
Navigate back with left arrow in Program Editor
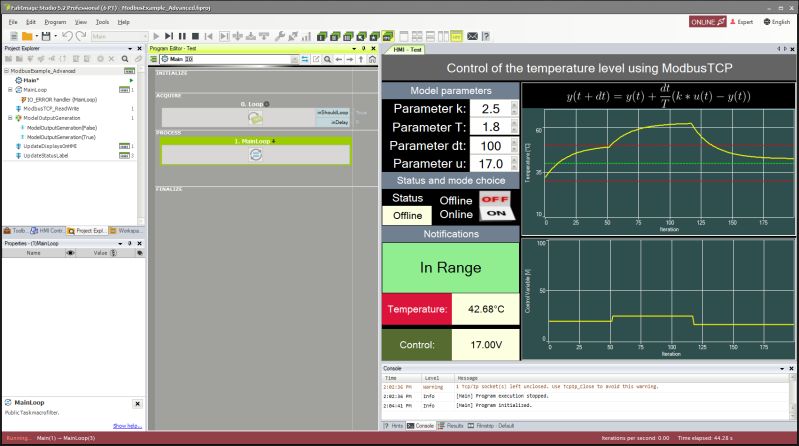[339, 59]
